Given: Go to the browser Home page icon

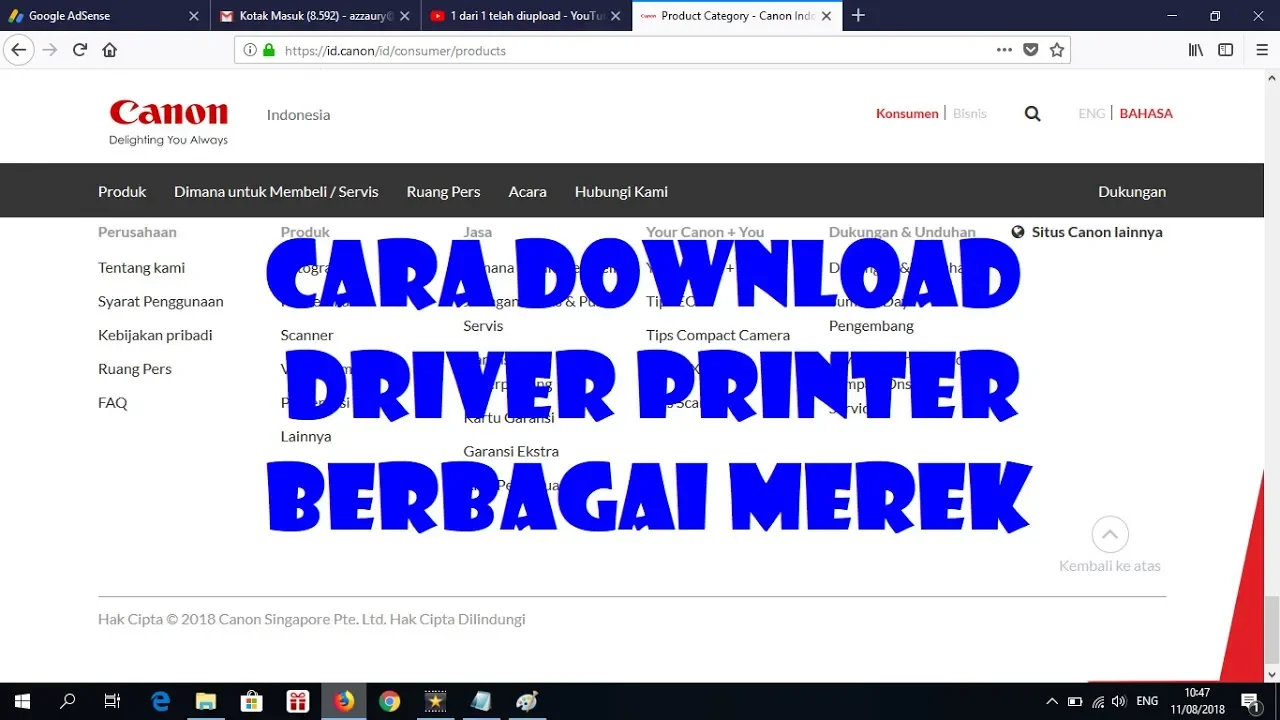Looking at the screenshot, I should click(110, 50).
